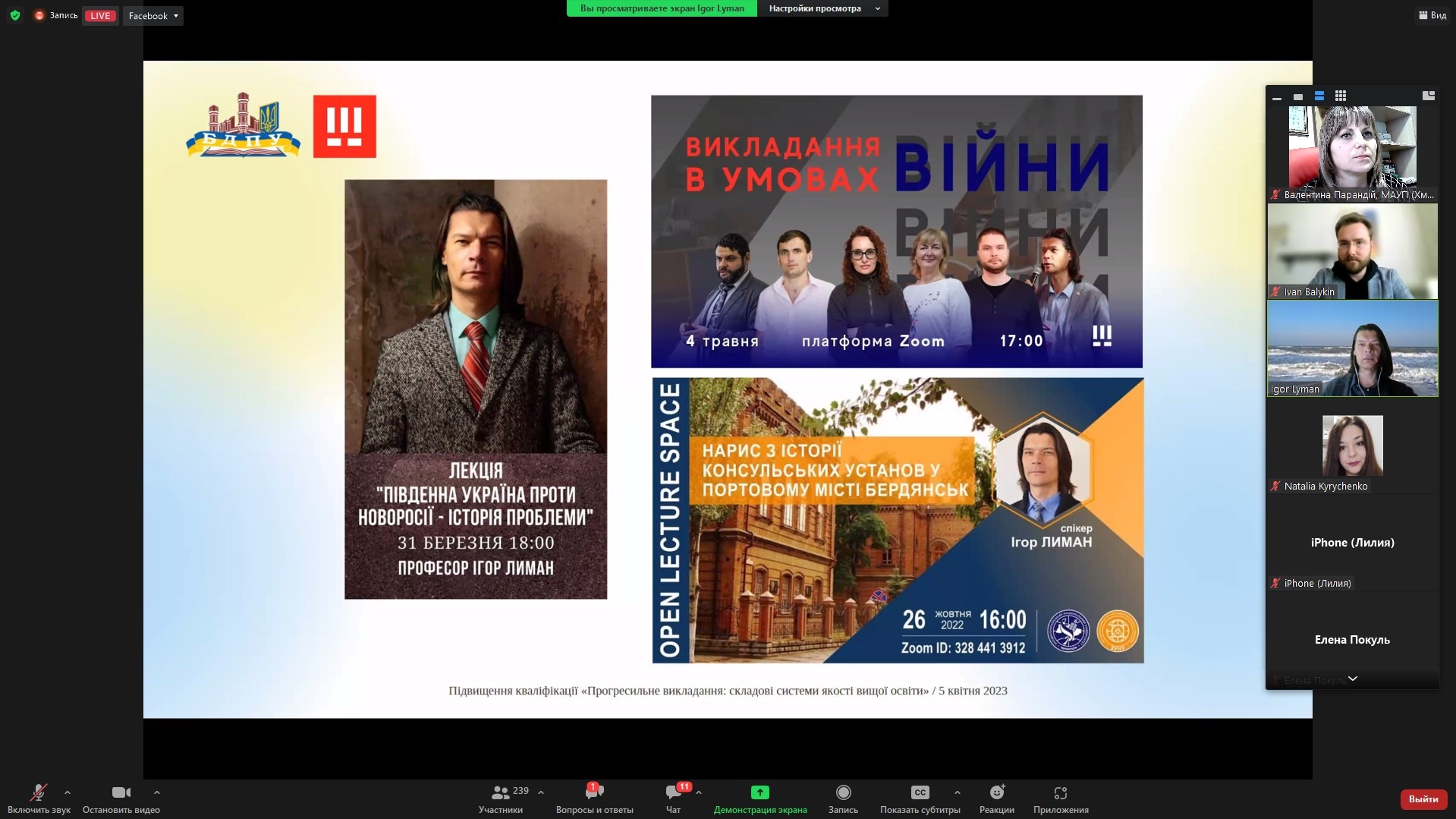Open the 'Реакции' reactions menu
The height and width of the screenshot is (819, 1456).
point(997,799)
